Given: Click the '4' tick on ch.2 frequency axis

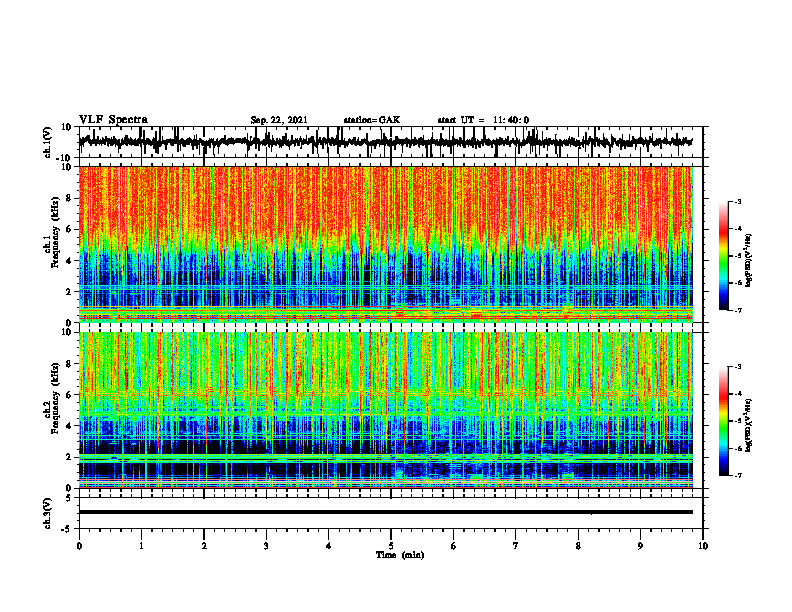Looking at the screenshot, I should click(69, 427).
